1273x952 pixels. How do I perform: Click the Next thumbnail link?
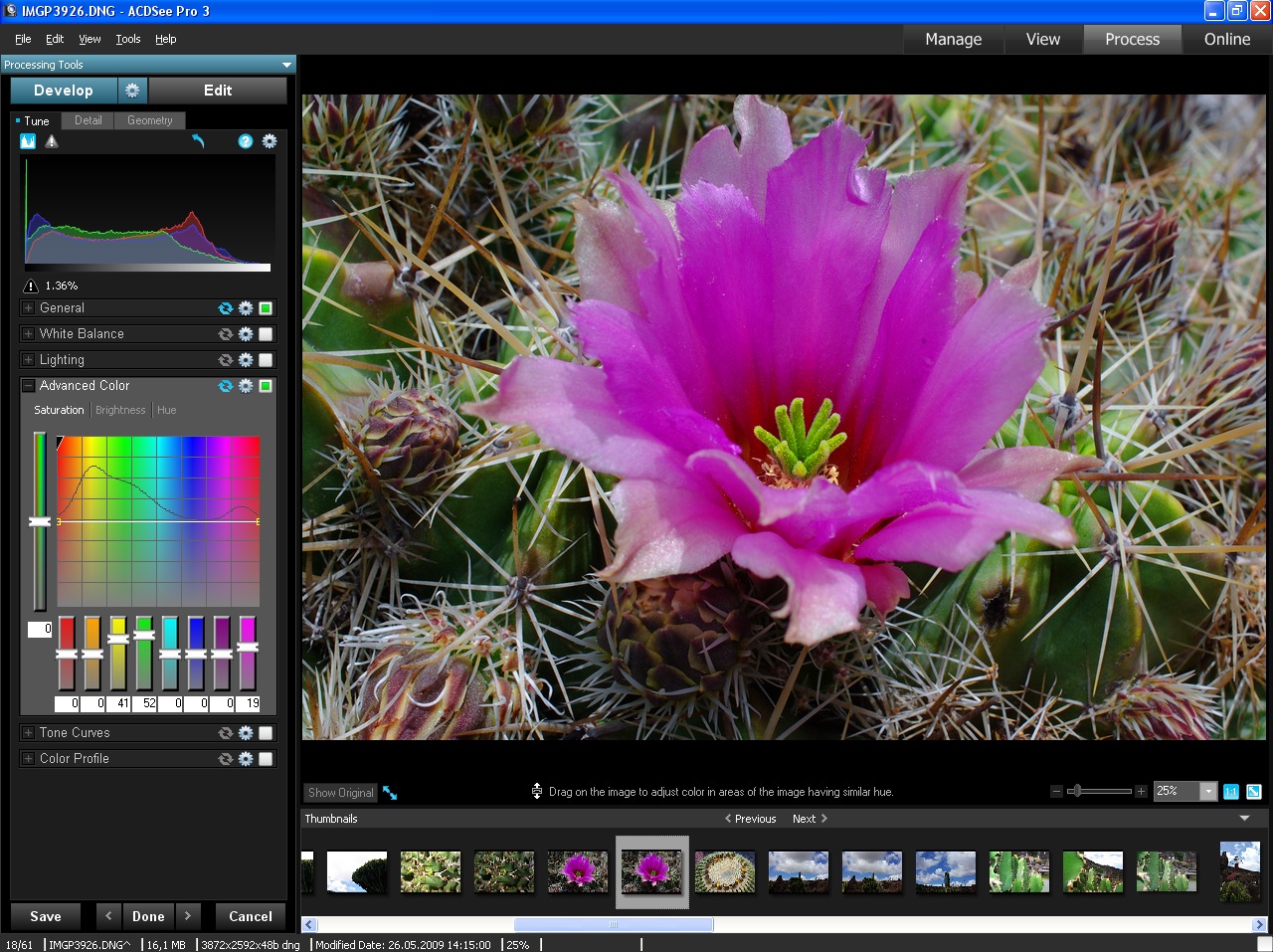tap(806, 819)
